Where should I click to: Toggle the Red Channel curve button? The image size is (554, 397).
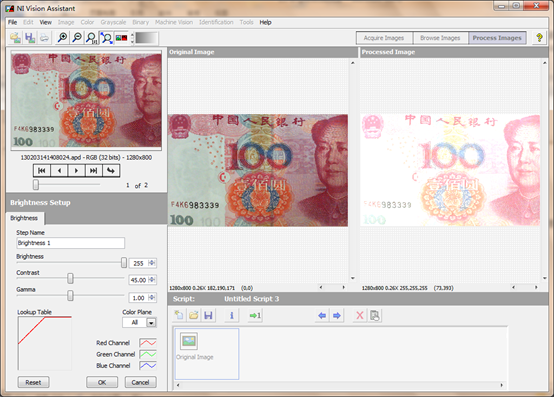point(148,343)
